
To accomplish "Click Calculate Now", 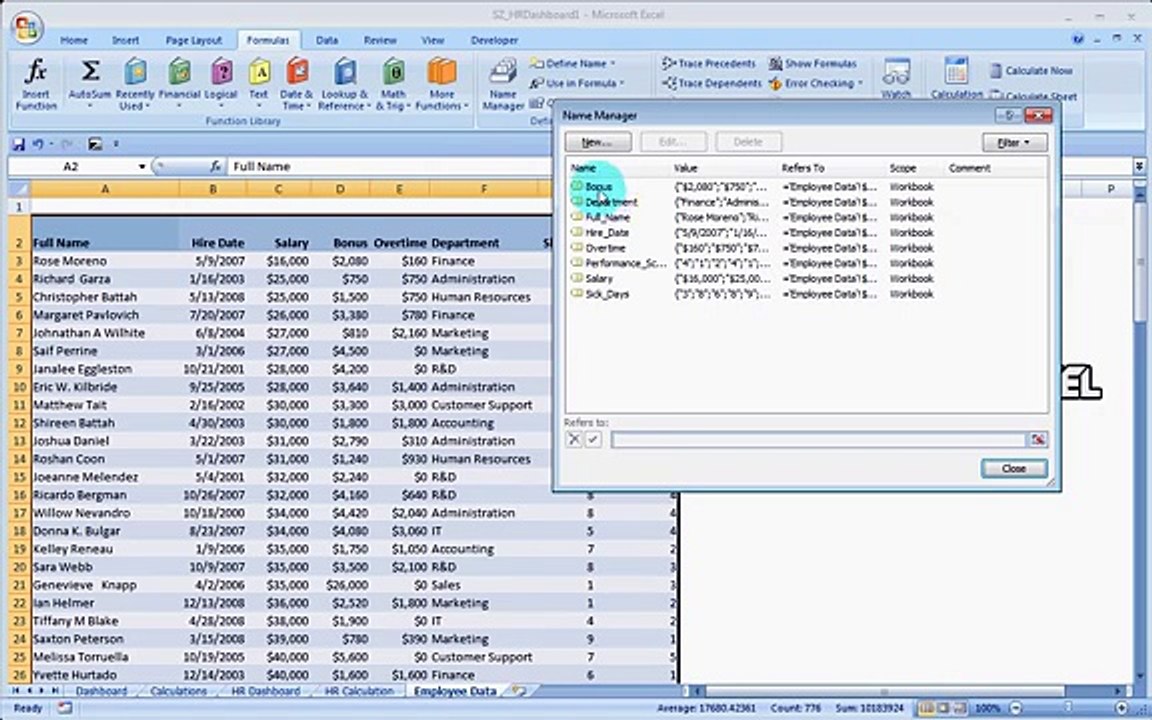I will pyautogui.click(x=1031, y=71).
